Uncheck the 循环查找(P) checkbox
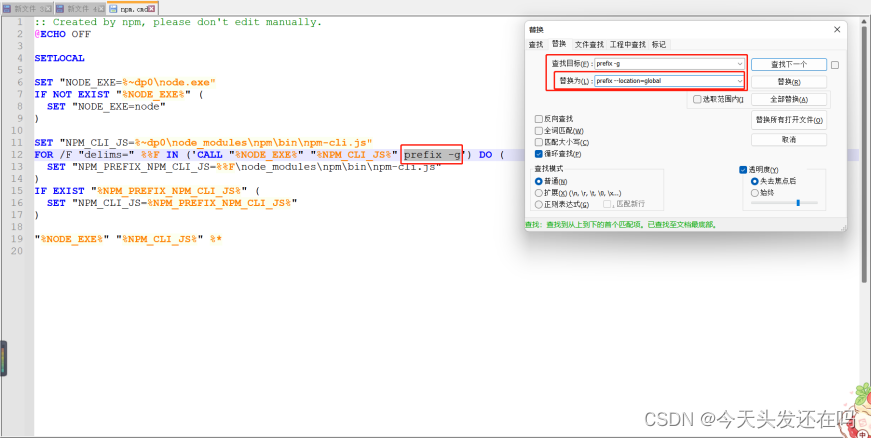Screen dimensions: 871x438 click(538, 154)
